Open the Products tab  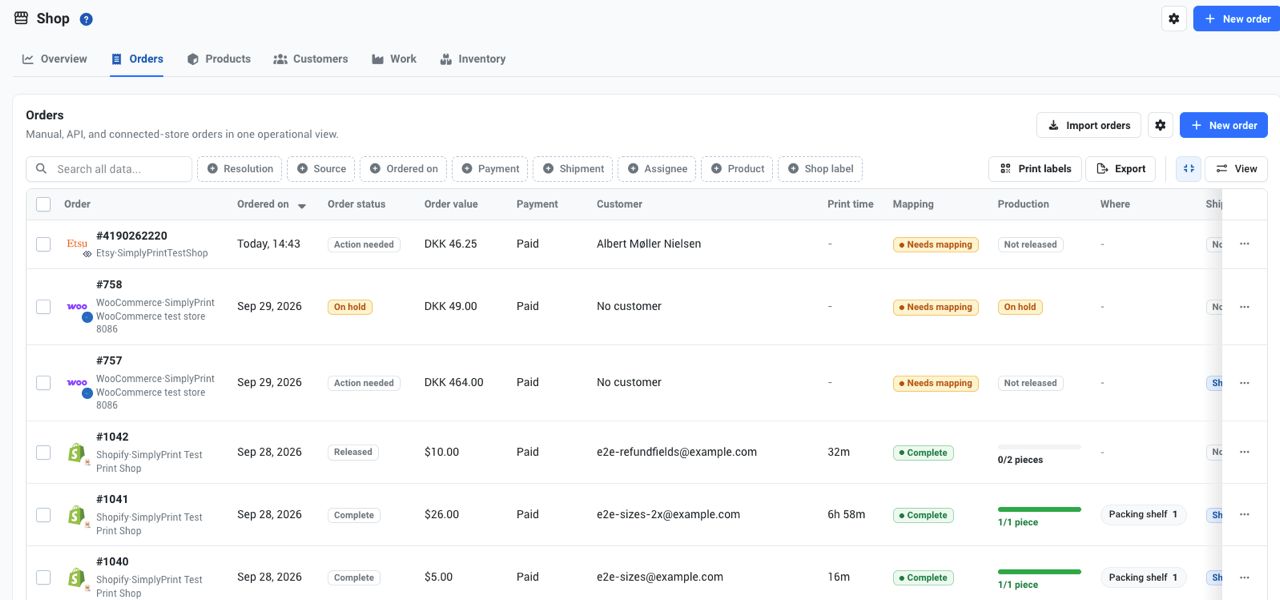(219, 59)
